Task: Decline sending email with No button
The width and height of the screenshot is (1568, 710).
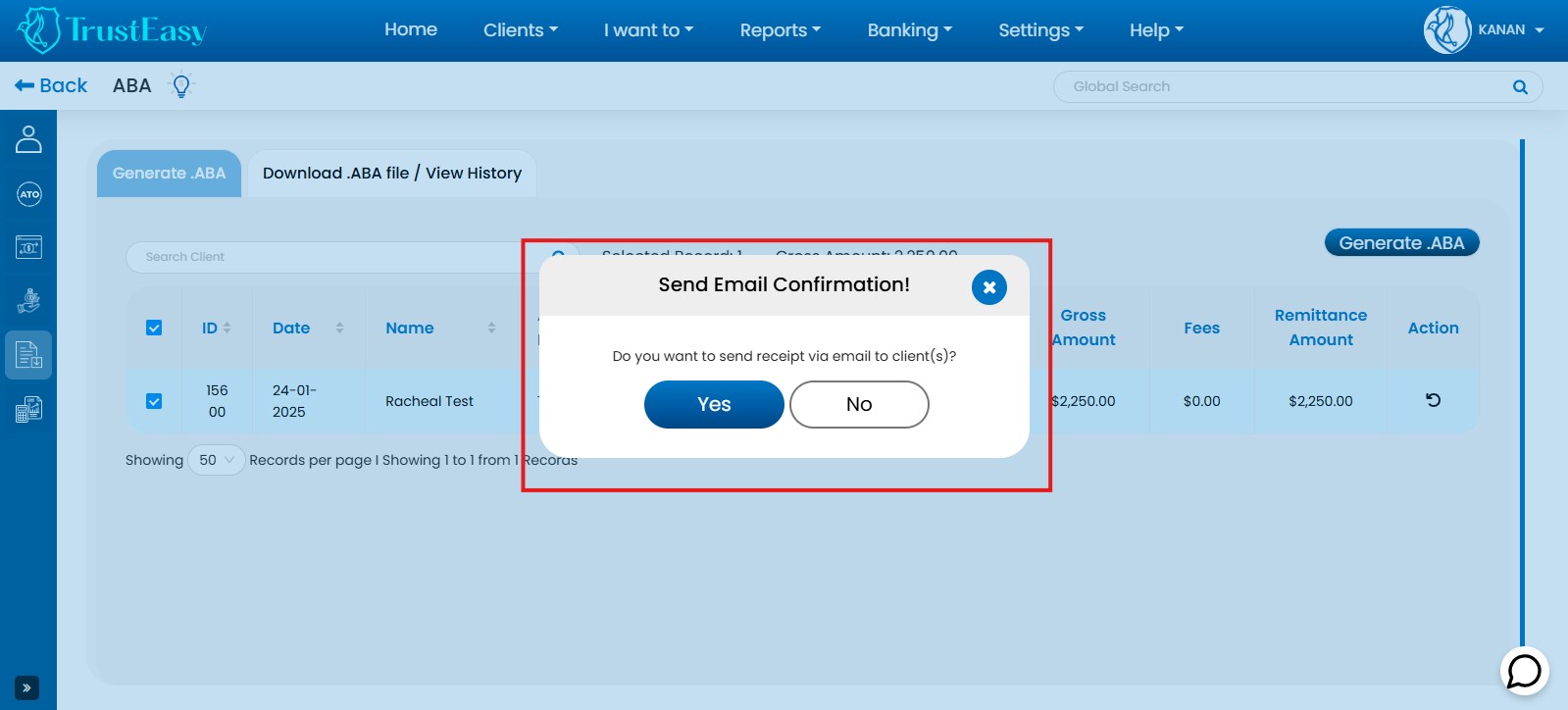Action: click(x=858, y=404)
